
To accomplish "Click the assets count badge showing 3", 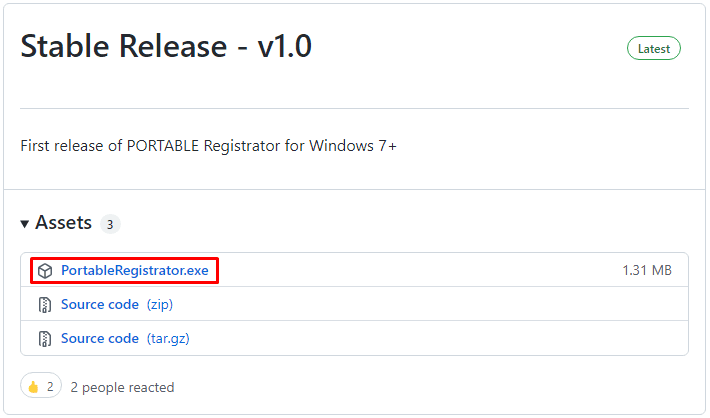I will 110,224.
